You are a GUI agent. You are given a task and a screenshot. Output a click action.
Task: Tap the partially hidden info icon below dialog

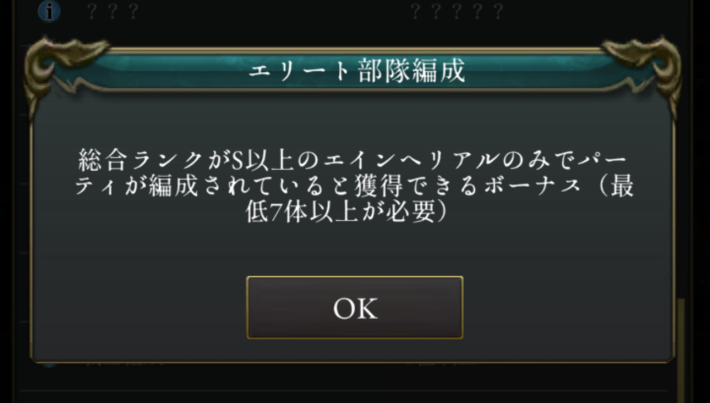(49, 364)
